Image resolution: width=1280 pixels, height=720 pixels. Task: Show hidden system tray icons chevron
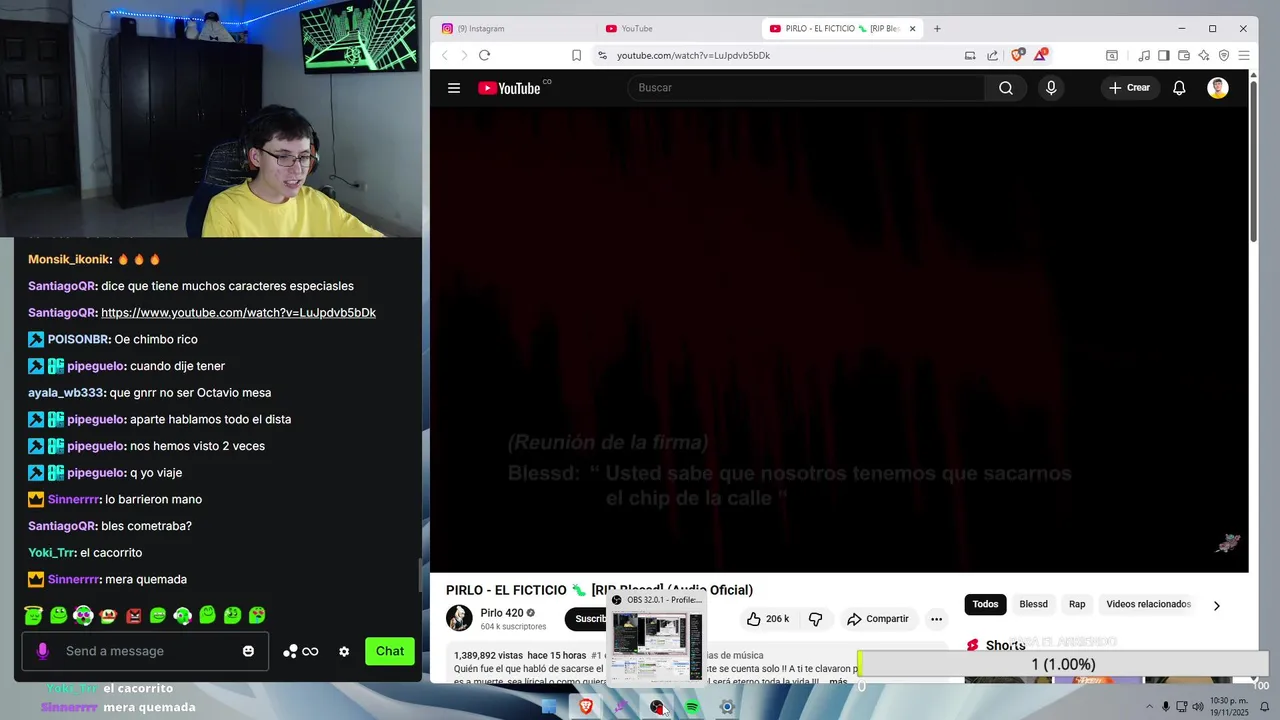point(1148,707)
